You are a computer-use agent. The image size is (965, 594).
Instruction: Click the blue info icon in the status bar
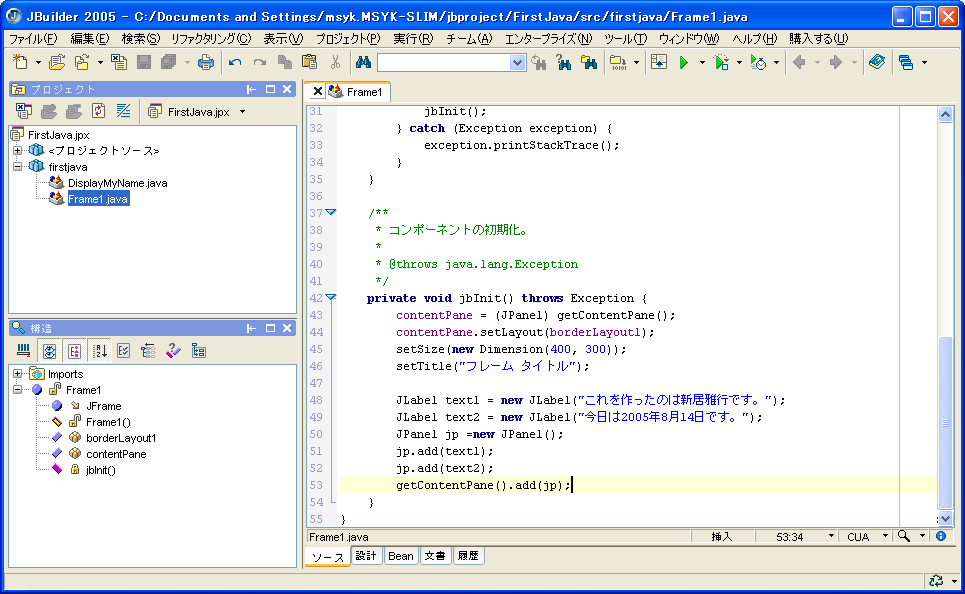(x=940, y=537)
